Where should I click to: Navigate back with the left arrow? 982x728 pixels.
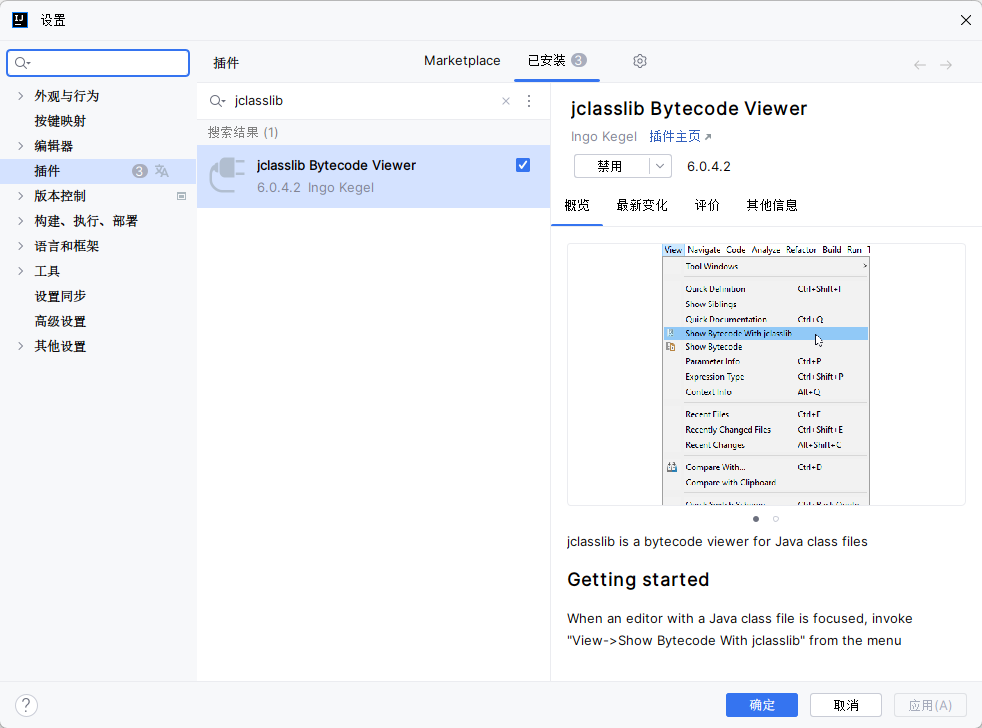[919, 65]
